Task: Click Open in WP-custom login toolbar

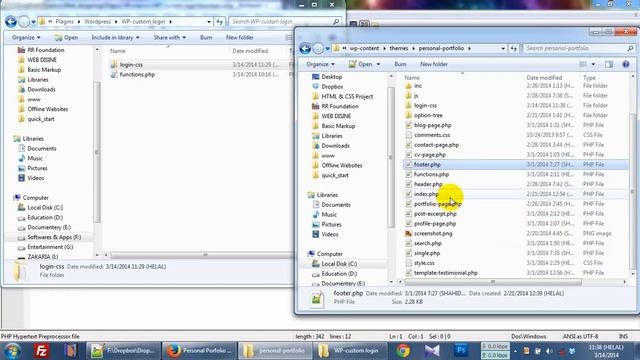Action: (x=67, y=37)
